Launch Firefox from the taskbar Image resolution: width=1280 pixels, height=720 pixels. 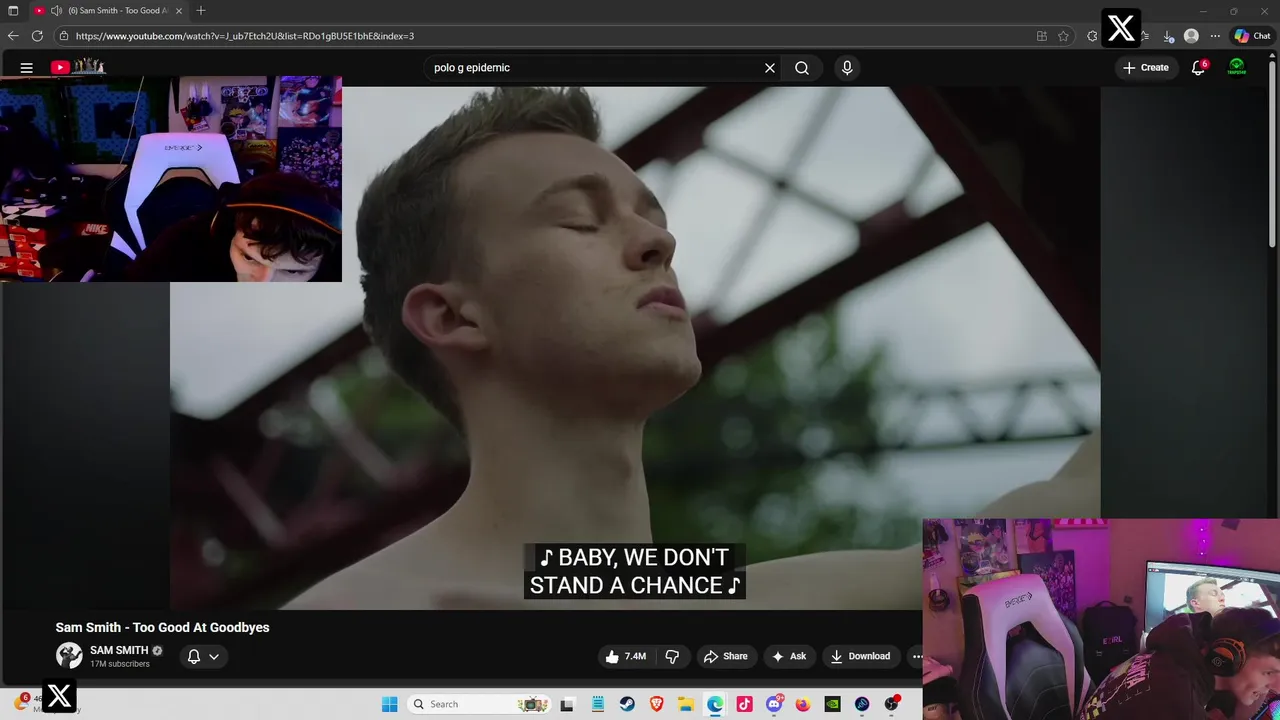[803, 704]
